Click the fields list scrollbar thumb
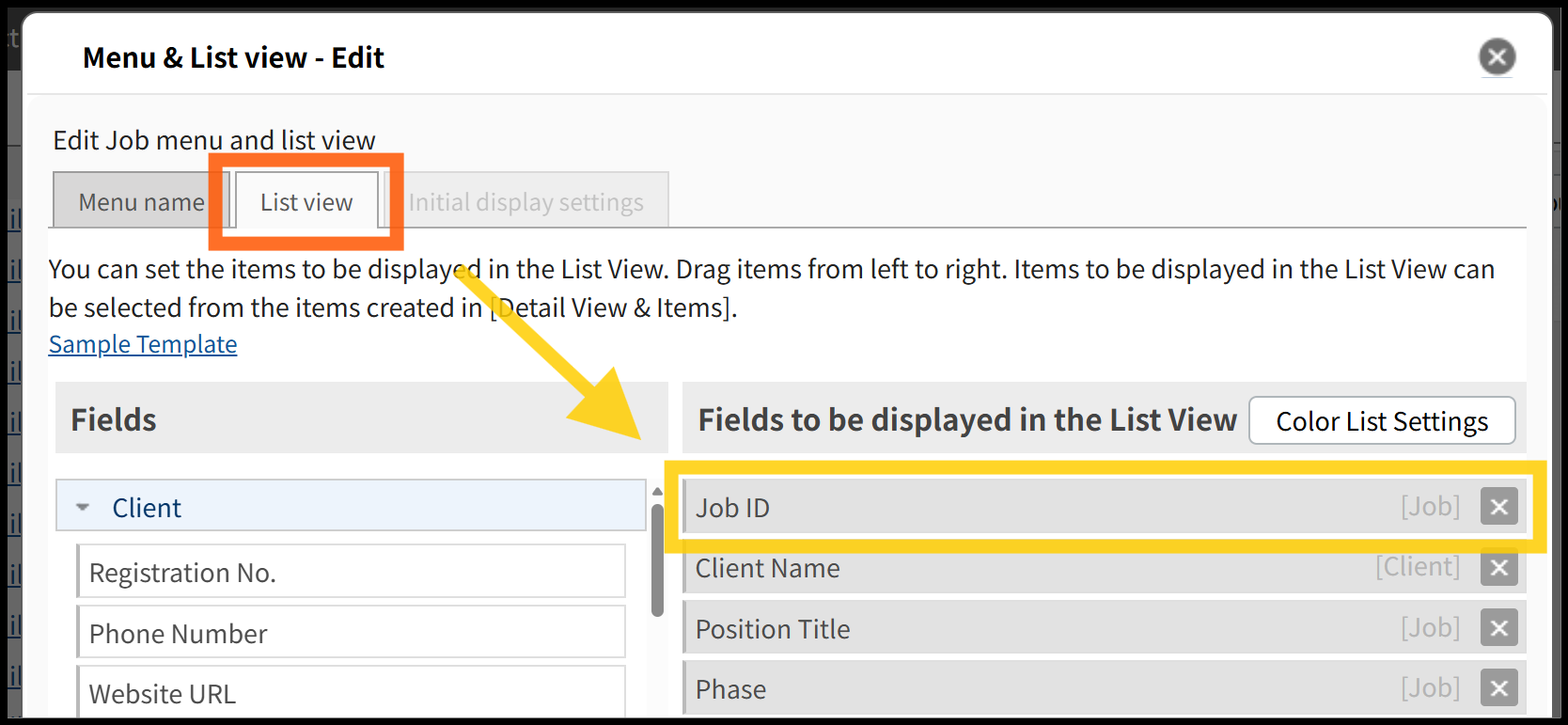This screenshot has height=725, width=1568. [657, 560]
